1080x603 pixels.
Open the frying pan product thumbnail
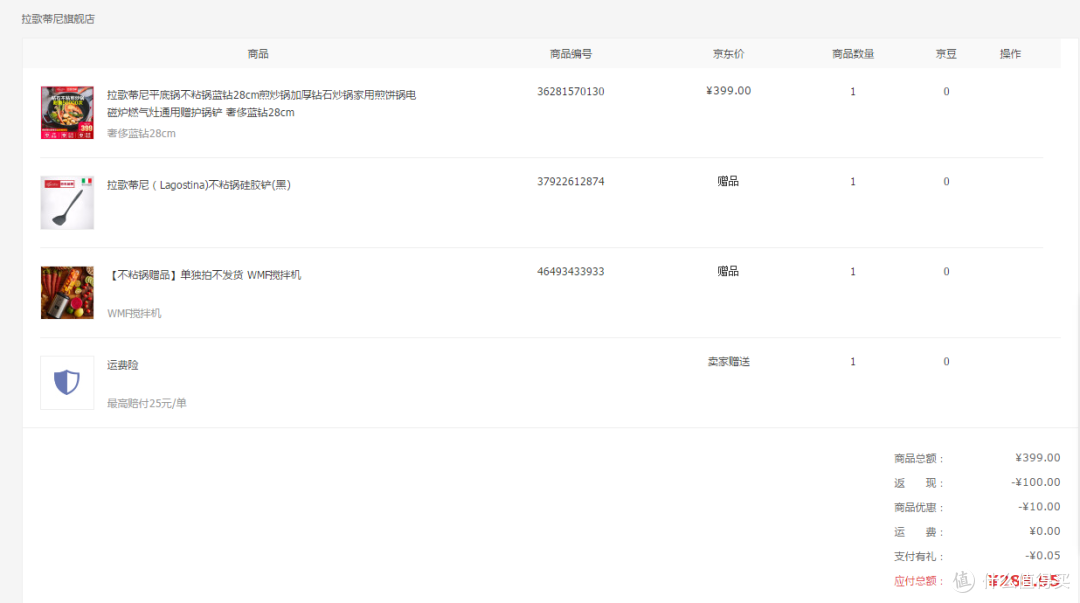point(67,112)
